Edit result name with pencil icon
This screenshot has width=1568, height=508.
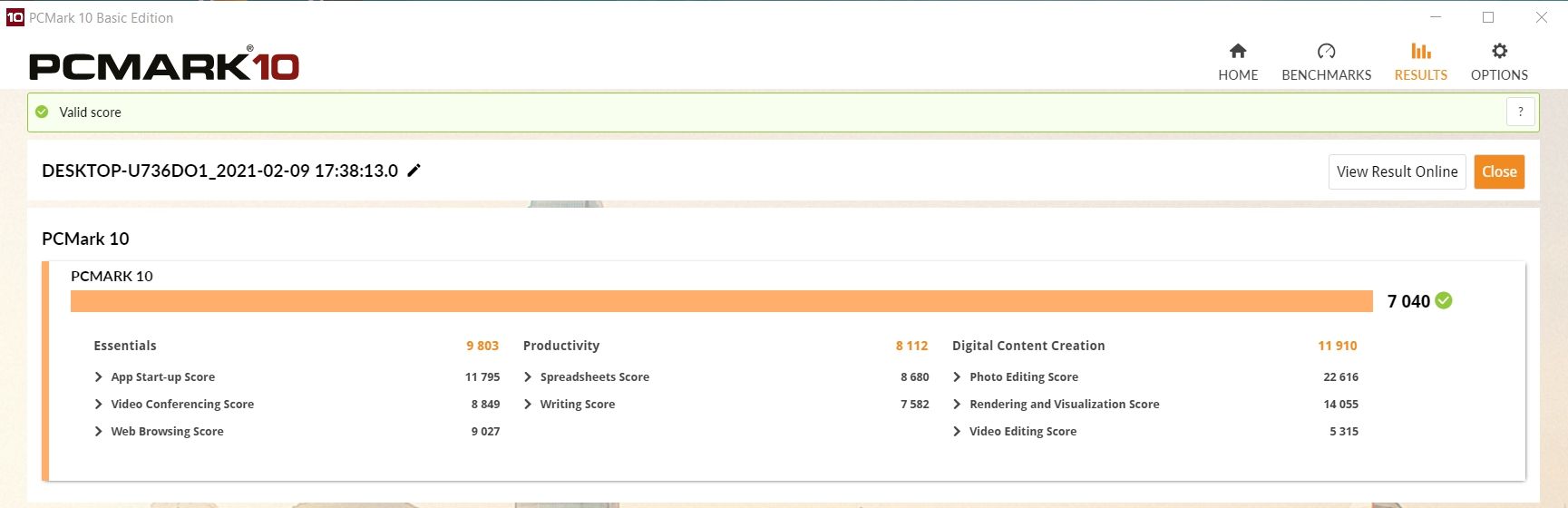pos(414,171)
